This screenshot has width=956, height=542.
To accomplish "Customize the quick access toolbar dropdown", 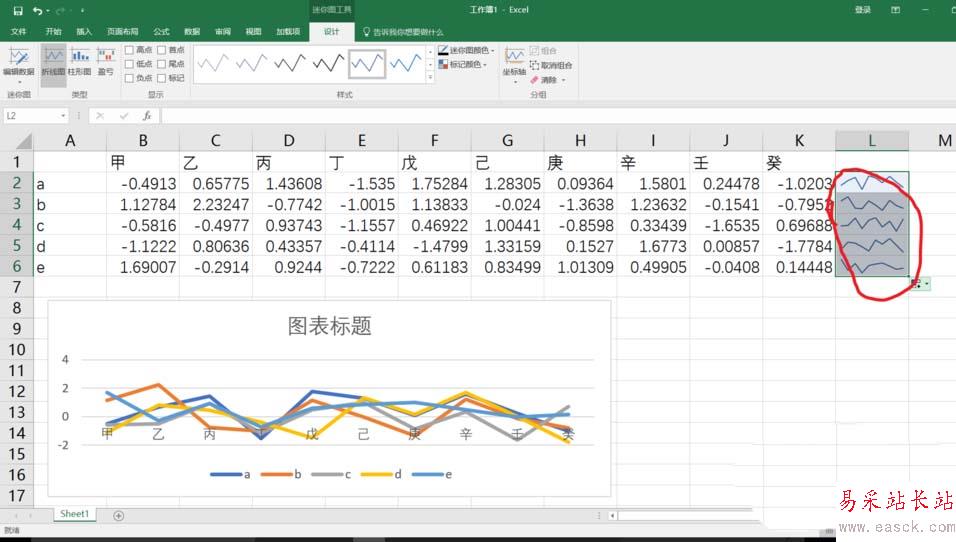I will pyautogui.click(x=82, y=10).
